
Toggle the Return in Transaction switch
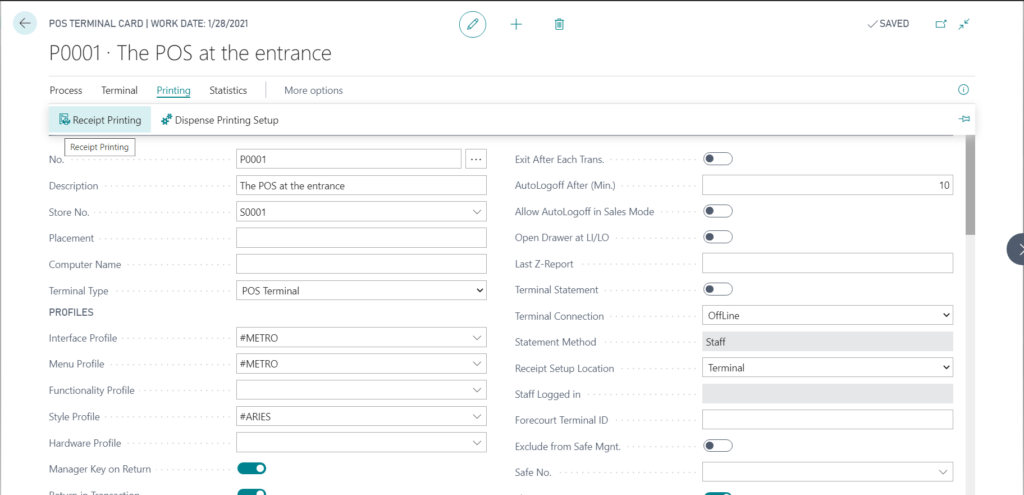tap(251, 492)
